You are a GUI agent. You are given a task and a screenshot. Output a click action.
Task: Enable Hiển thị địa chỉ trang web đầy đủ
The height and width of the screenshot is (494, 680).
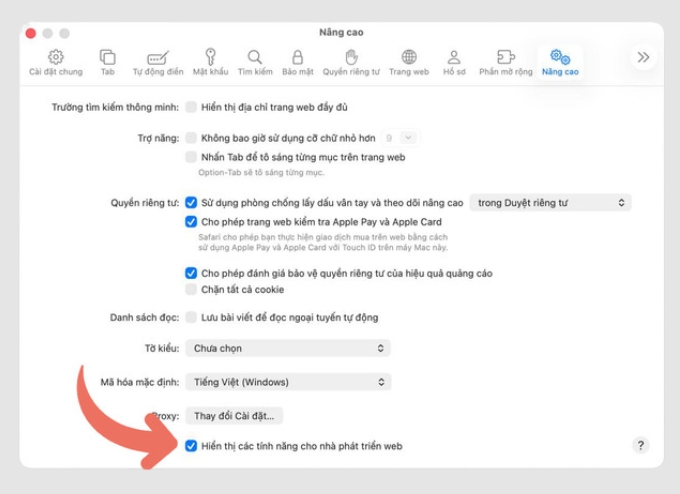191,107
